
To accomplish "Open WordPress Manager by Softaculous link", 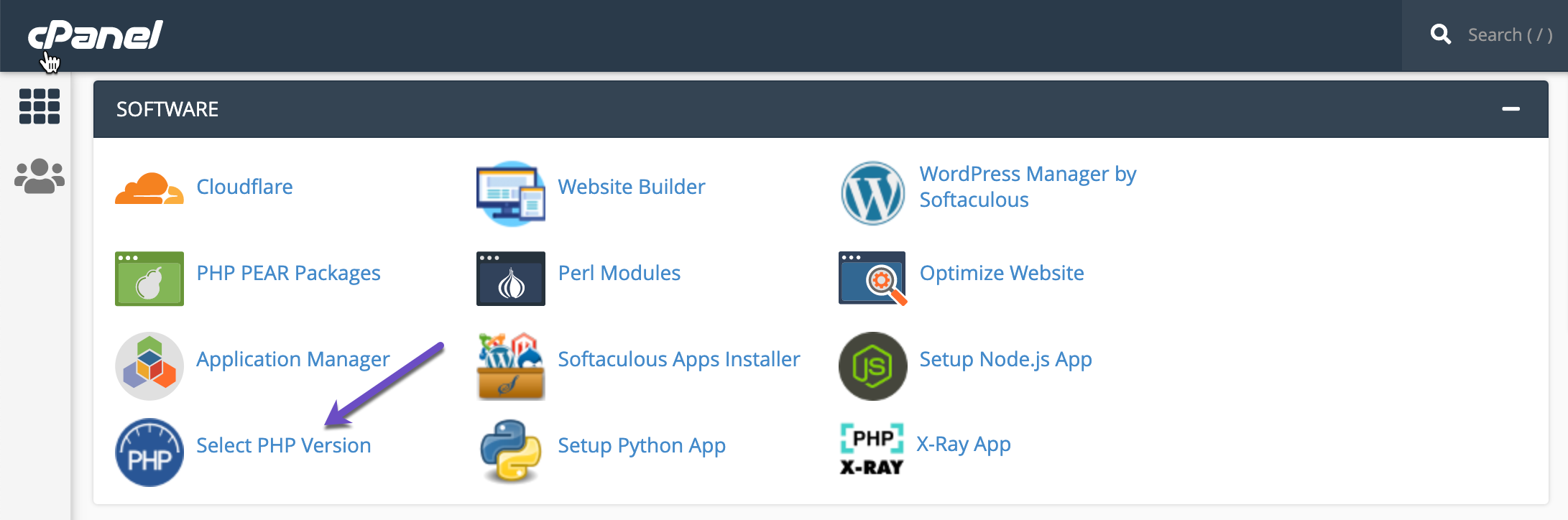I will (1027, 187).
